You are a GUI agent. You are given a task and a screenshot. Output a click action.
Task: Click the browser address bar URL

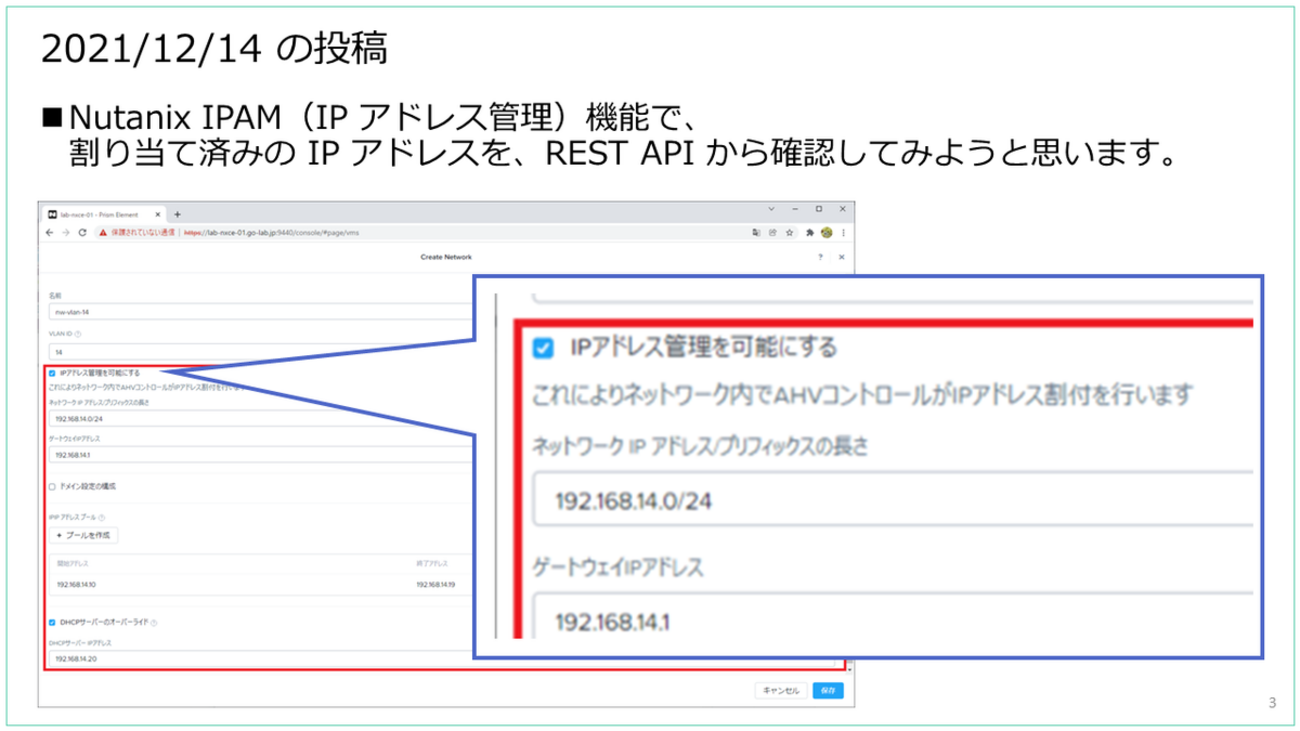270,233
